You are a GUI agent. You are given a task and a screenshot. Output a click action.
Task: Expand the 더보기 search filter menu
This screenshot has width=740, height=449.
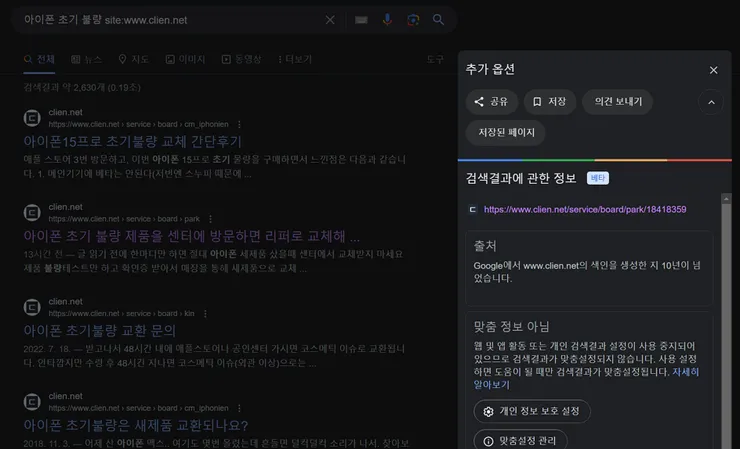tap(295, 59)
